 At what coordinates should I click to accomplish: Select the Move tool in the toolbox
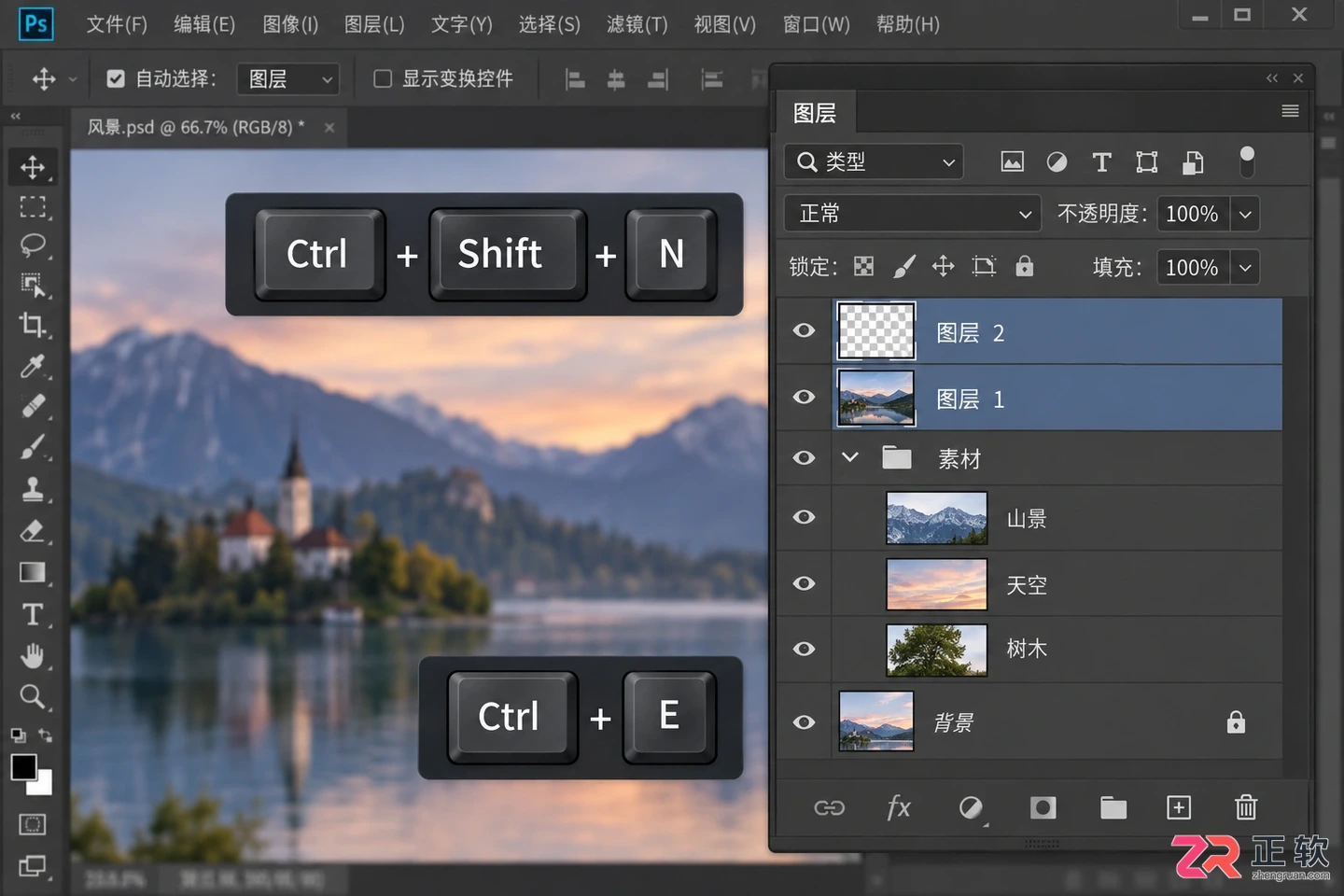(x=33, y=167)
